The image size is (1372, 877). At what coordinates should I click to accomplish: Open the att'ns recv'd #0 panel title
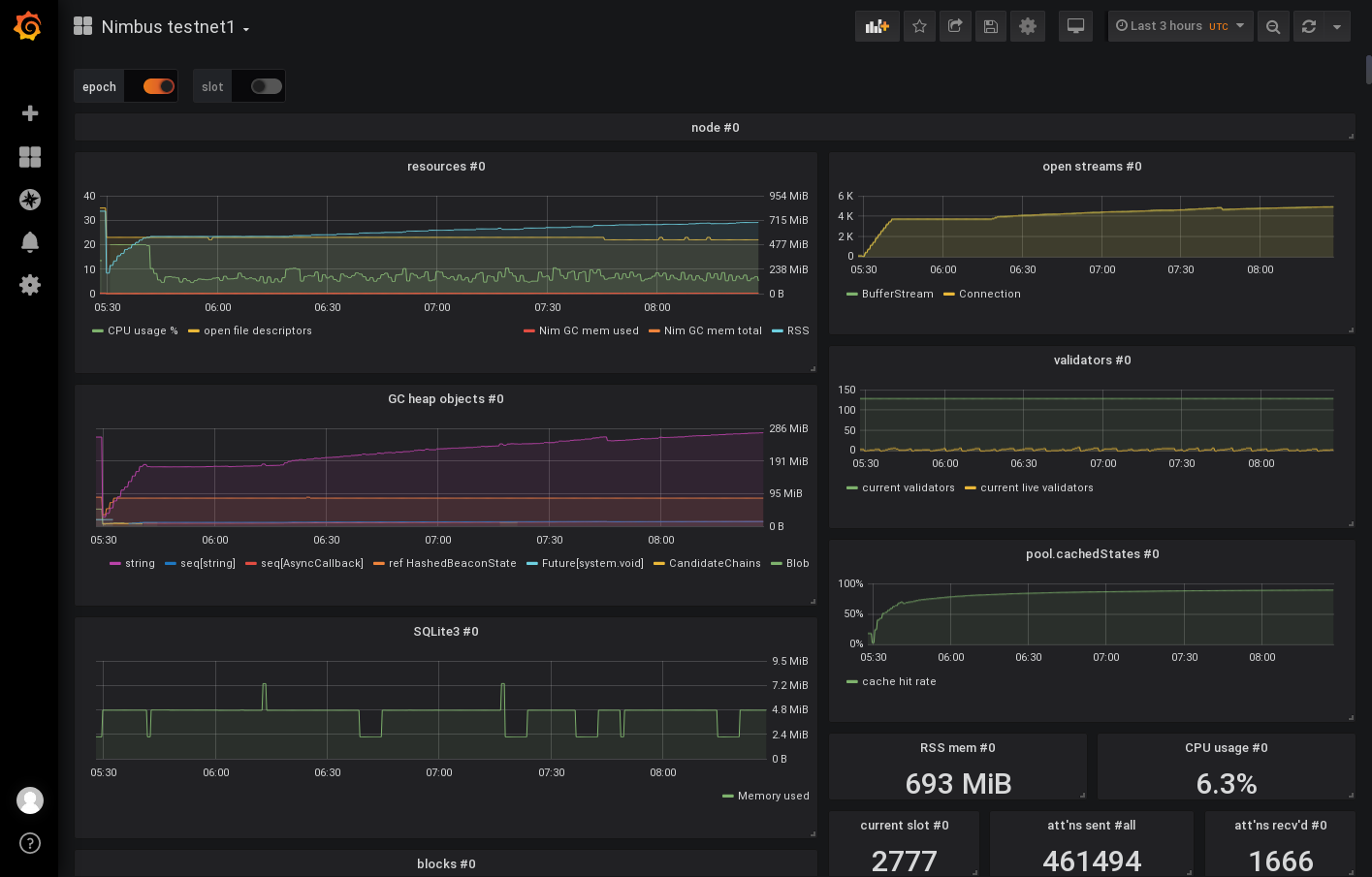pos(1281,826)
